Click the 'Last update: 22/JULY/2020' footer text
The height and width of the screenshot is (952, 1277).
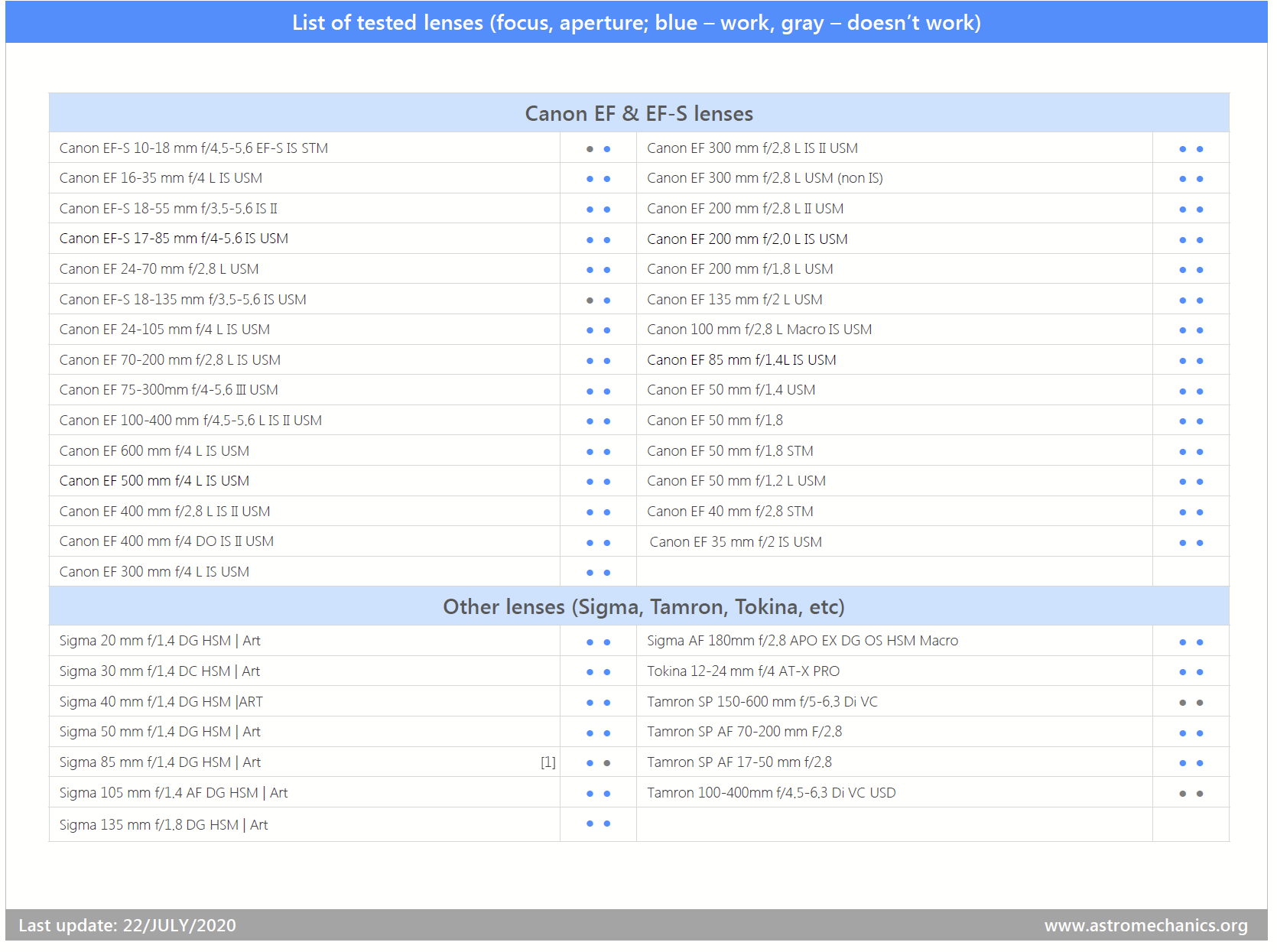tap(127, 925)
